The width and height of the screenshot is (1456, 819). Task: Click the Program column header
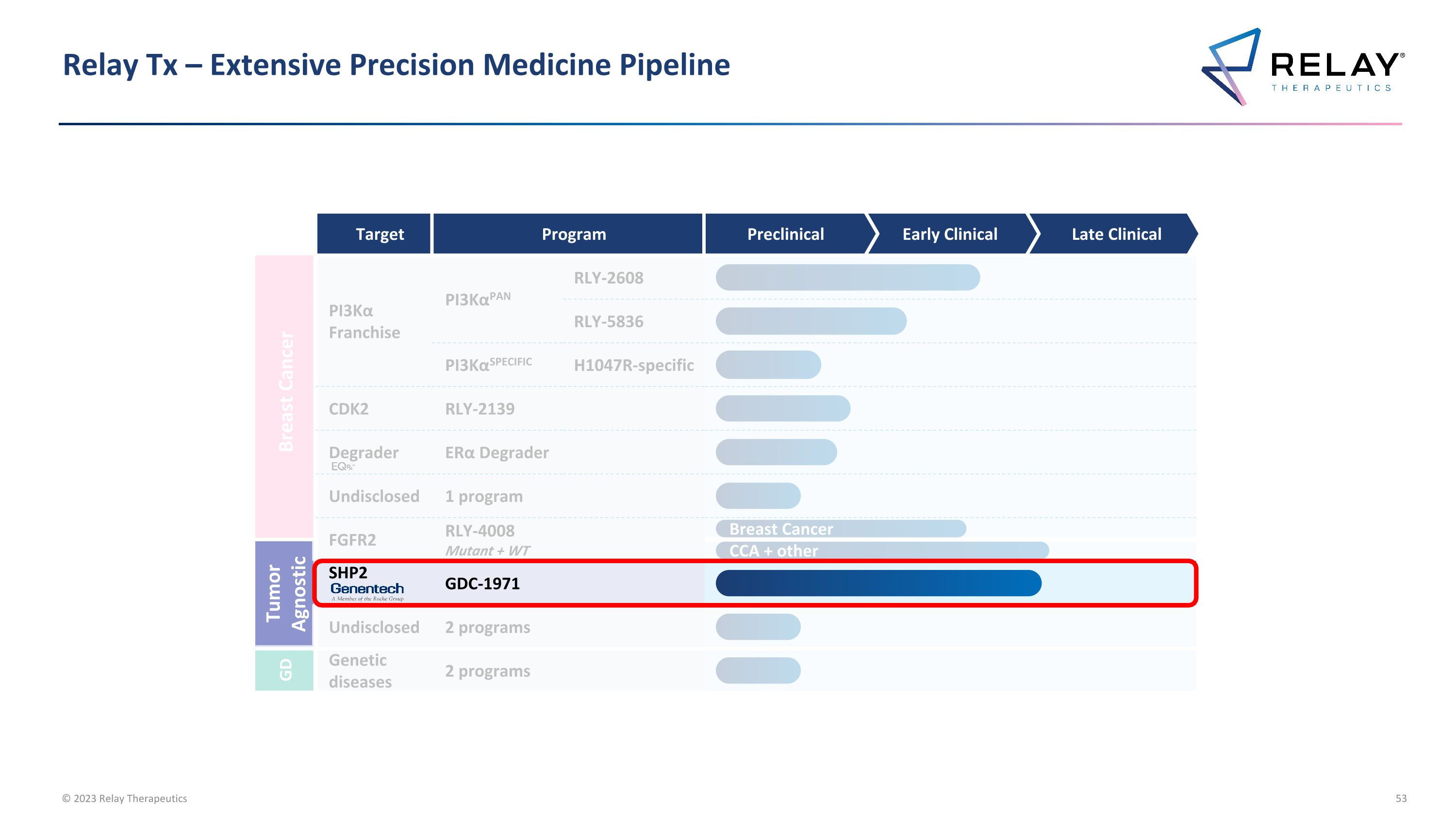point(573,234)
